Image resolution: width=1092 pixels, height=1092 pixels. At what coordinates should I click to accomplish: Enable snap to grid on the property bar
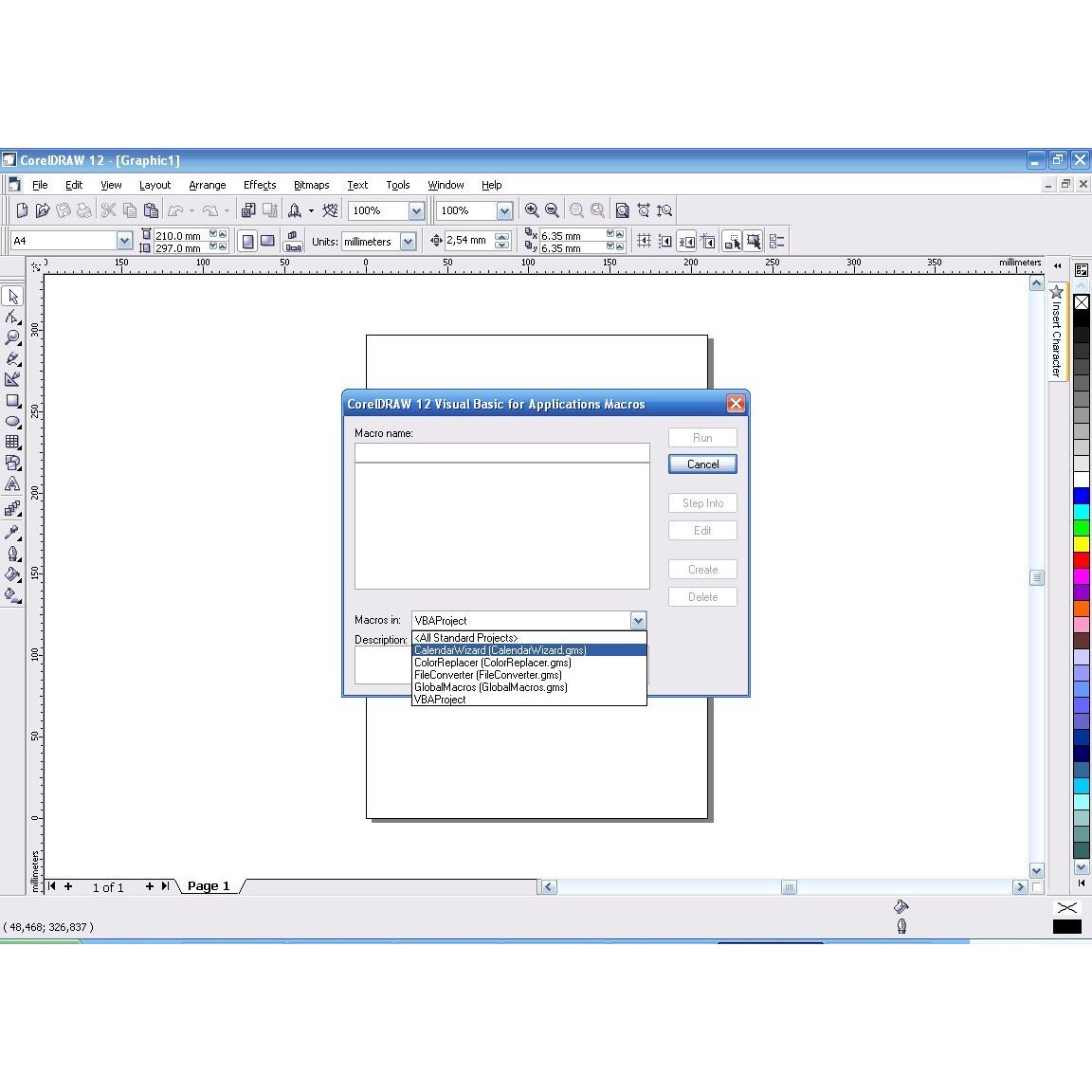[644, 241]
